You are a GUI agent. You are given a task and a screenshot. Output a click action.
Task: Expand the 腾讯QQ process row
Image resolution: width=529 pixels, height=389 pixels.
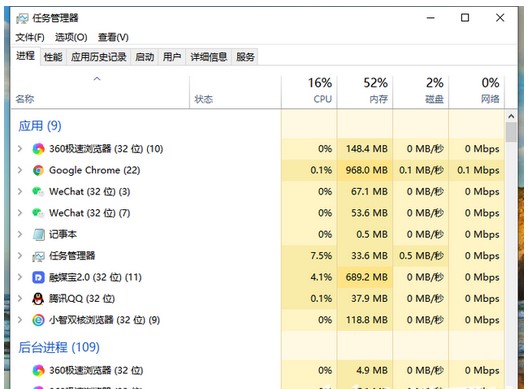point(20,299)
